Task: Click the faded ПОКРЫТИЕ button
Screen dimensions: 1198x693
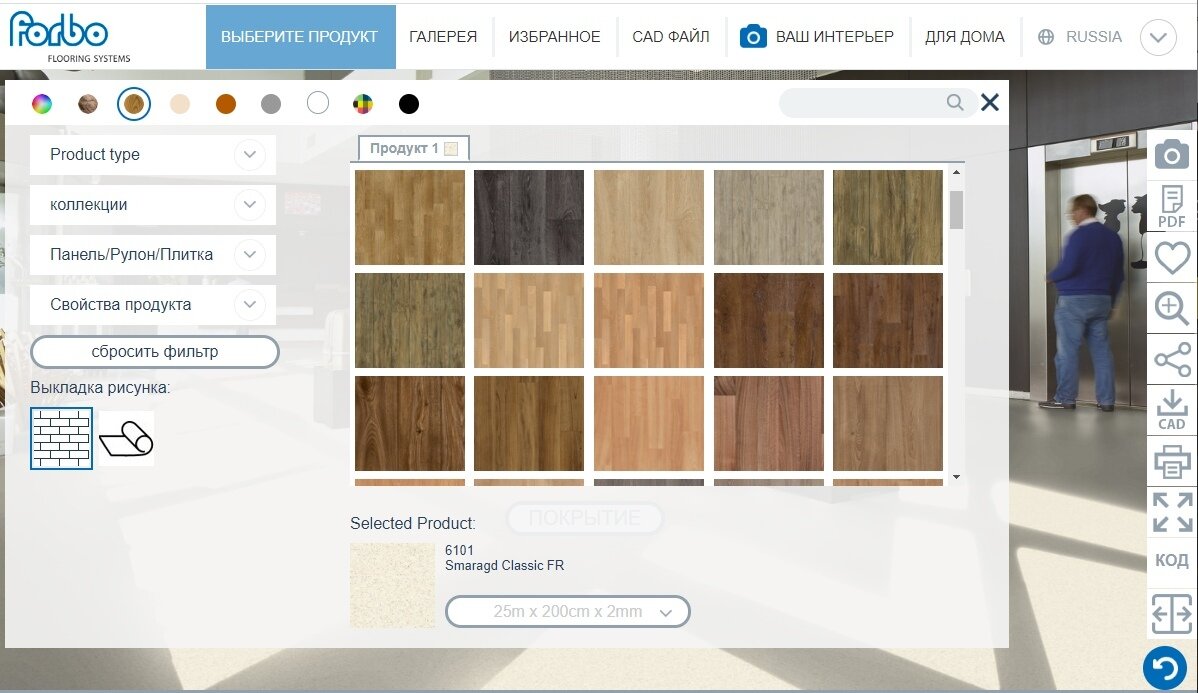Action: point(584,518)
